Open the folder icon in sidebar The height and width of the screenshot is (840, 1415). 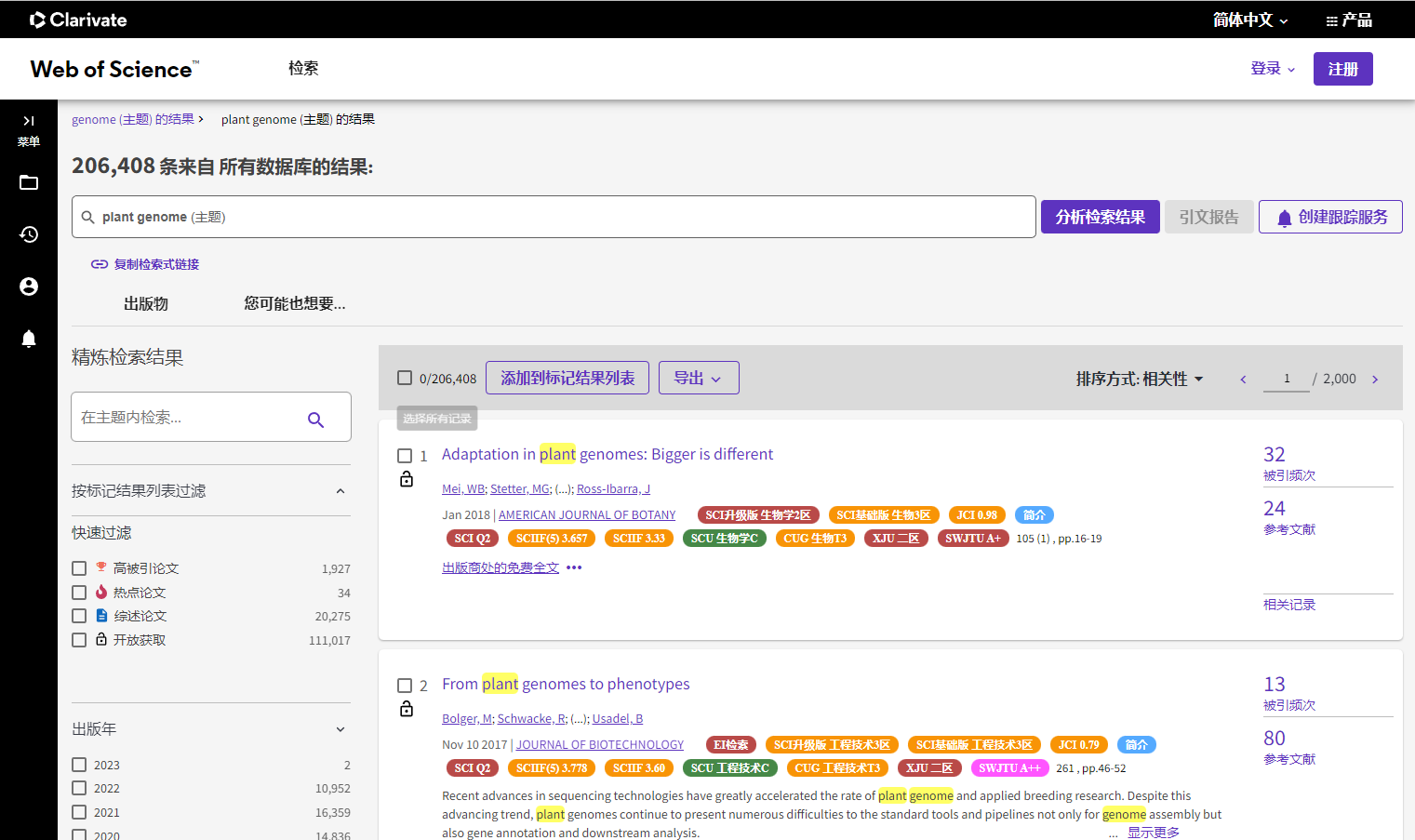(x=29, y=182)
